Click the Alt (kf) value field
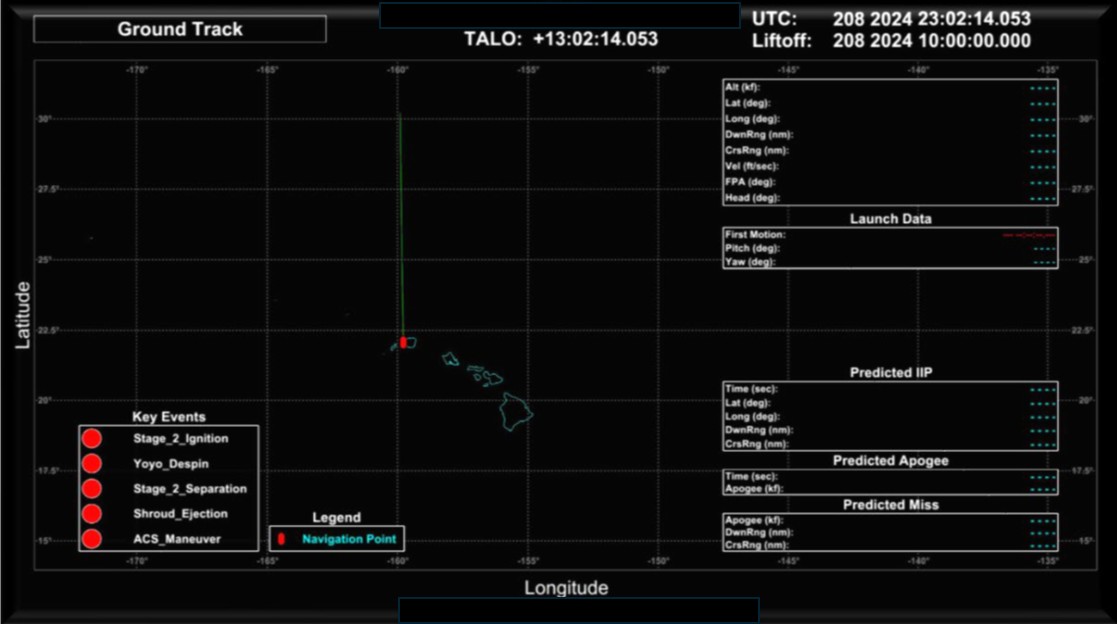The height and width of the screenshot is (624, 1117). click(x=1043, y=88)
